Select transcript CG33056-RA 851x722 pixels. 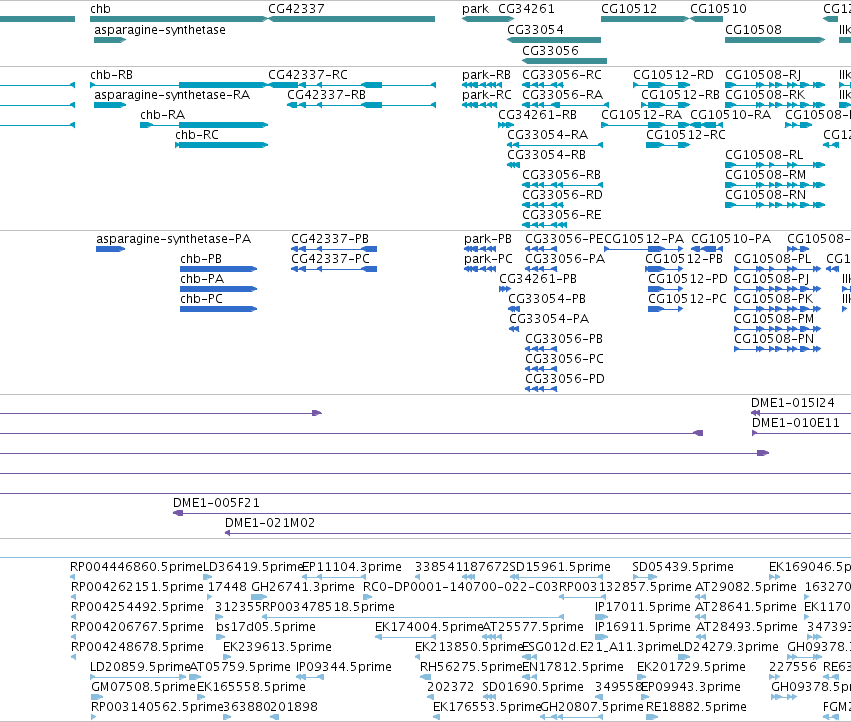(562, 95)
